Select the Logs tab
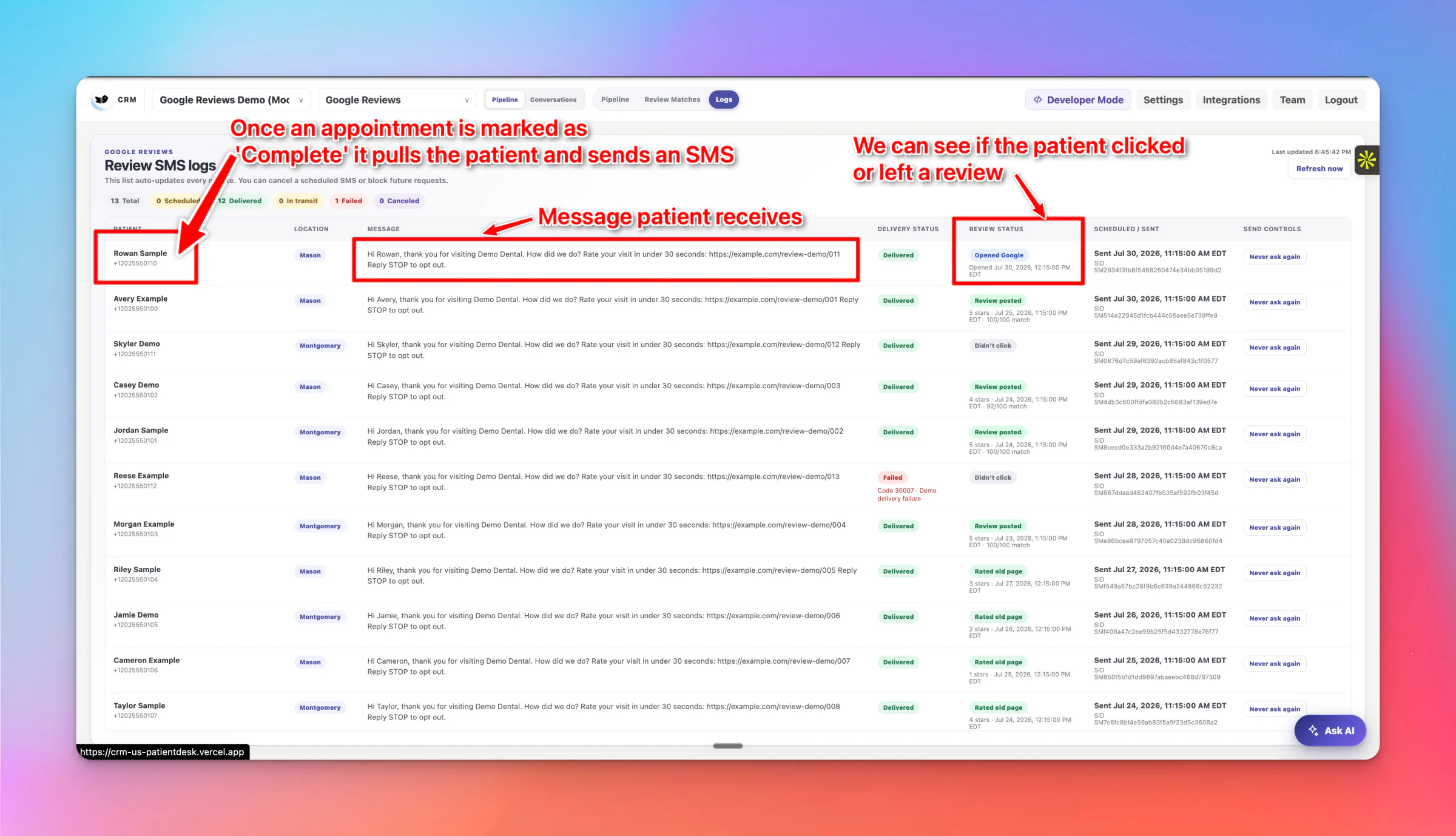 point(724,99)
